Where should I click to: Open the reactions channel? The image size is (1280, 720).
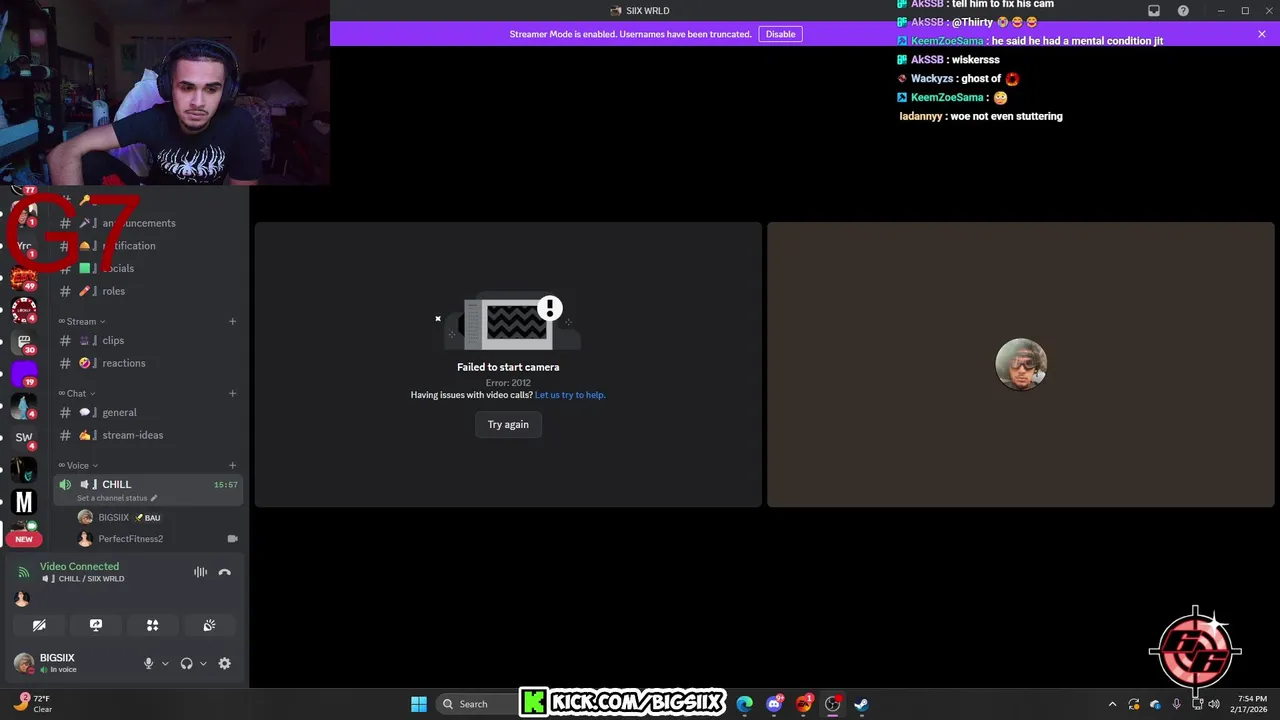point(148,363)
